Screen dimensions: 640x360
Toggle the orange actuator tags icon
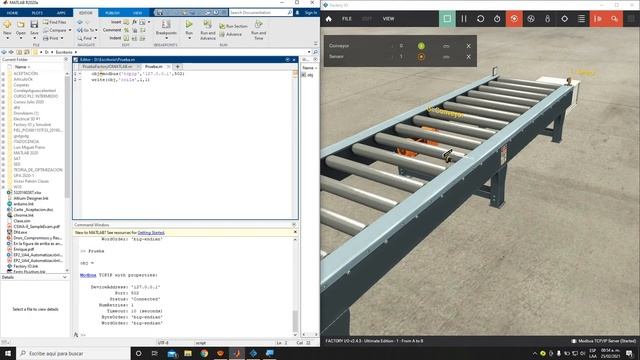coord(598,19)
